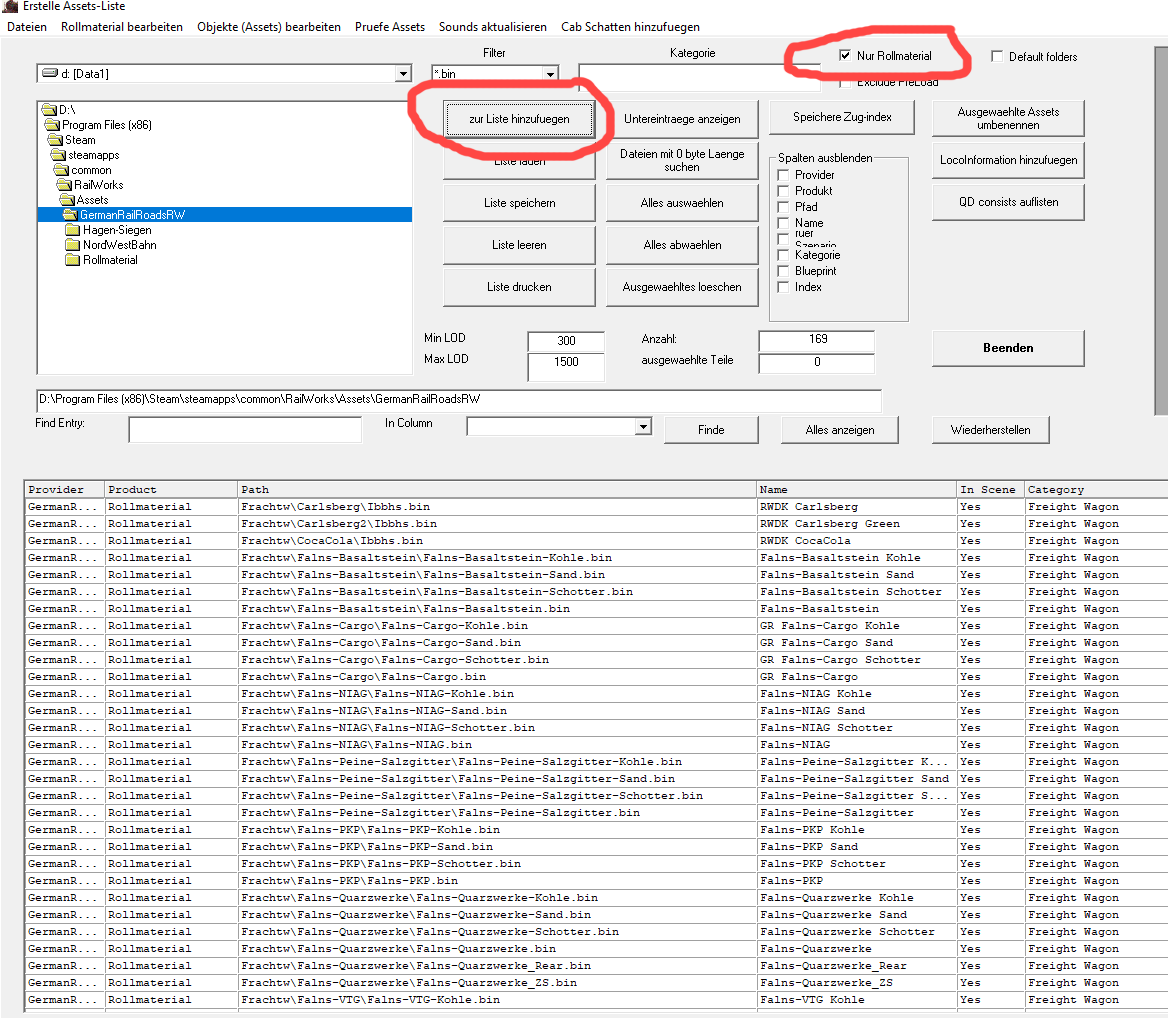The height and width of the screenshot is (1021, 1168).
Task: Click the RailWorks folder icon
Action: (64, 185)
